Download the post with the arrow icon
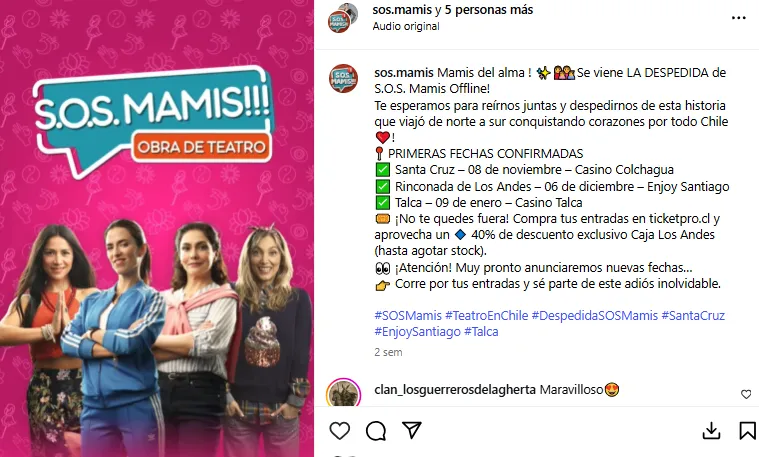Screen dimensions: 759x457 point(711,430)
